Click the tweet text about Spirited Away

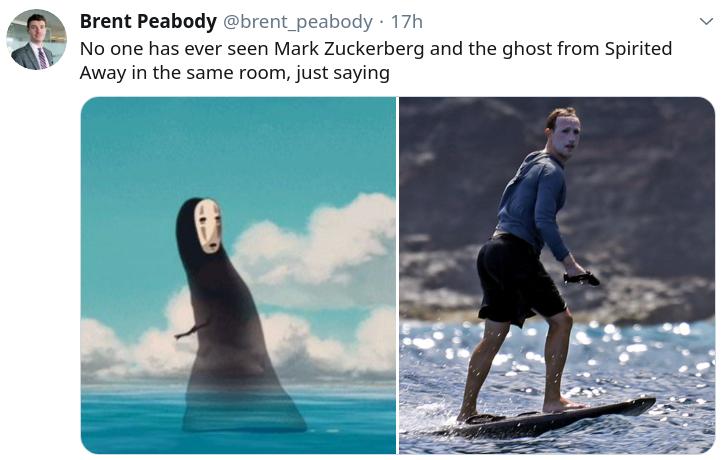(376, 60)
